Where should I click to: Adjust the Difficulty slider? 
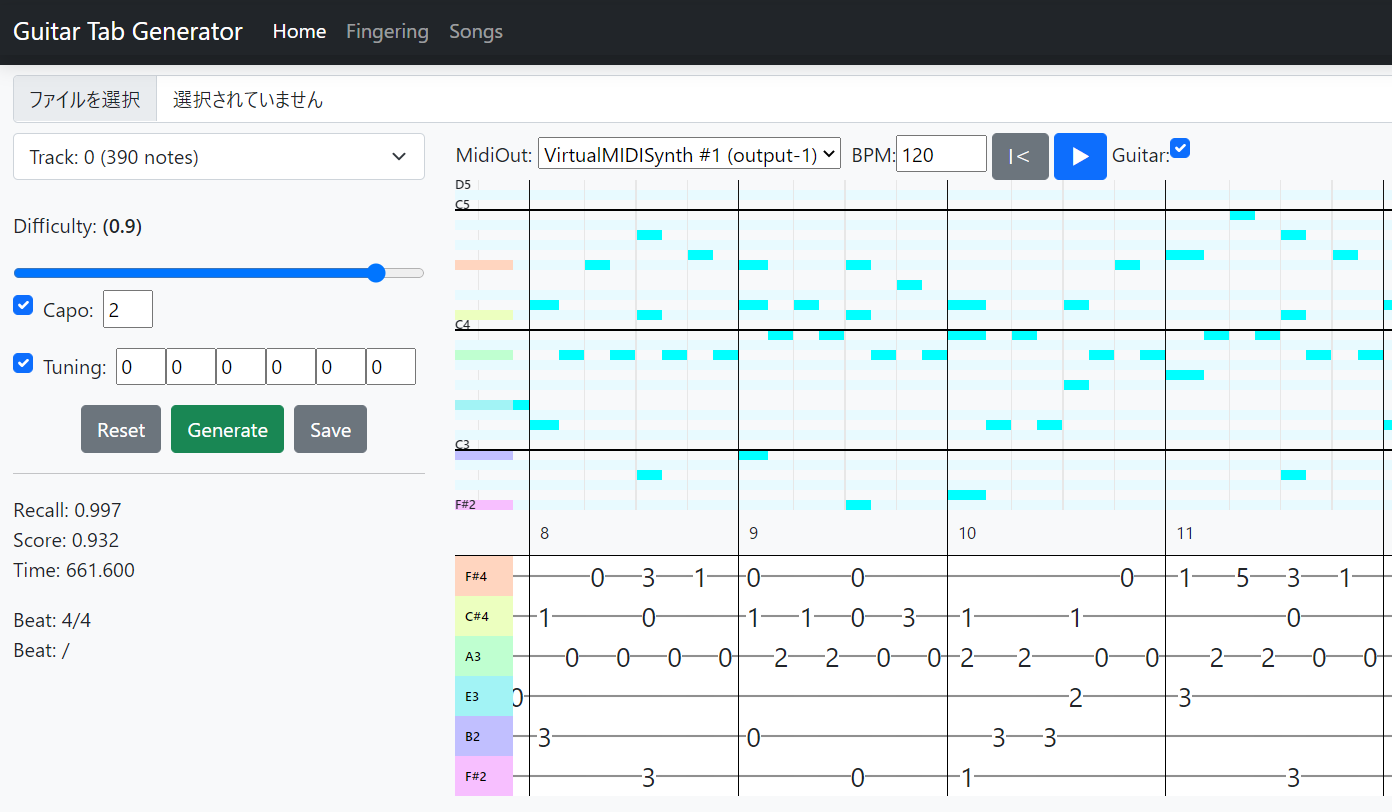pyautogui.click(x=376, y=272)
